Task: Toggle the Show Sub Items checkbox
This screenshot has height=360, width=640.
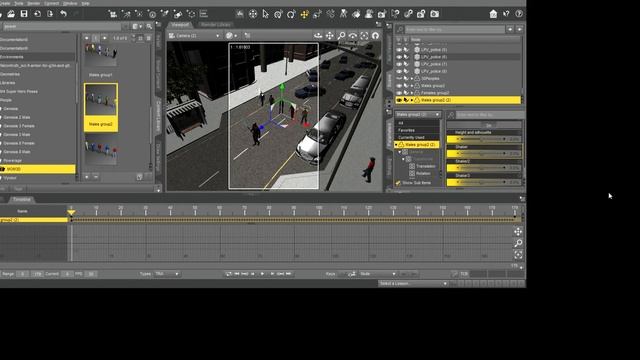Action: [x=398, y=183]
